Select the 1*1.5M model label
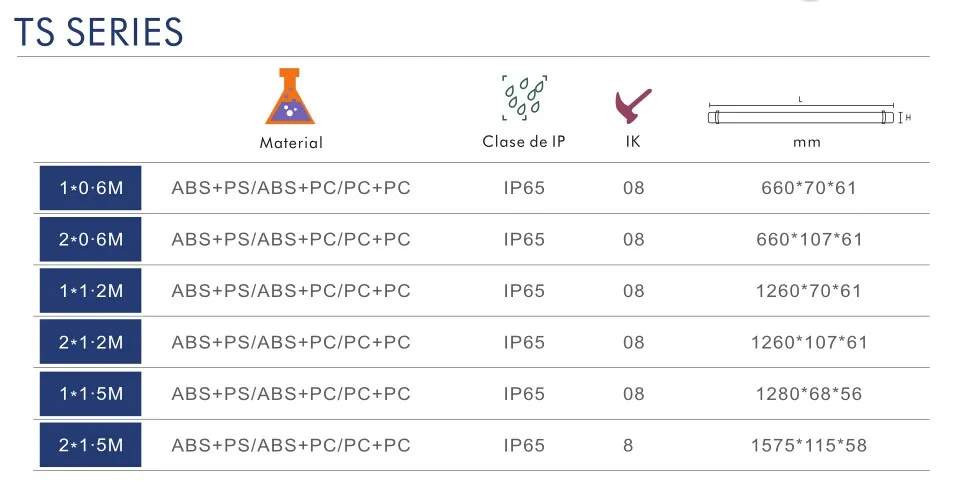The width and height of the screenshot is (954, 484). coord(90,394)
